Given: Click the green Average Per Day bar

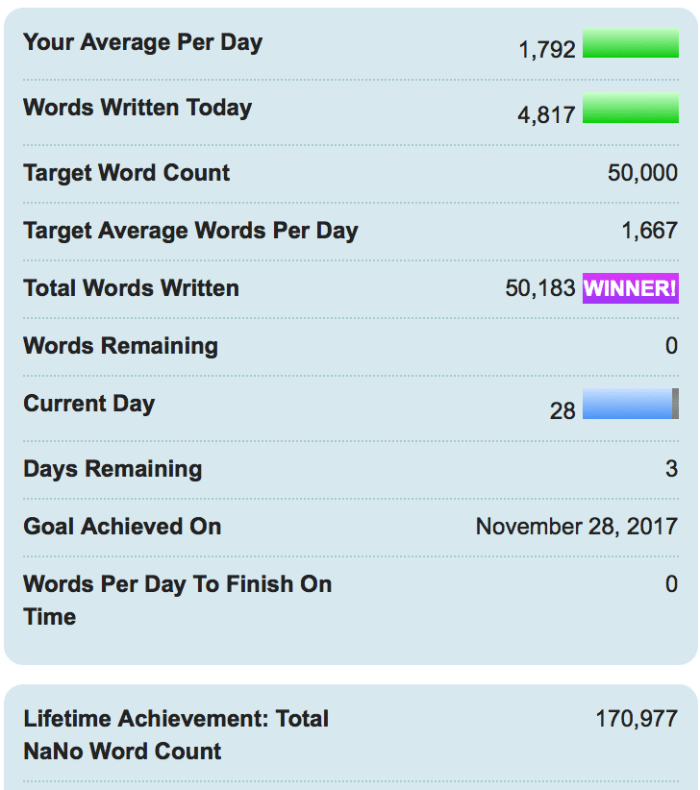Looking at the screenshot, I should coord(630,44).
